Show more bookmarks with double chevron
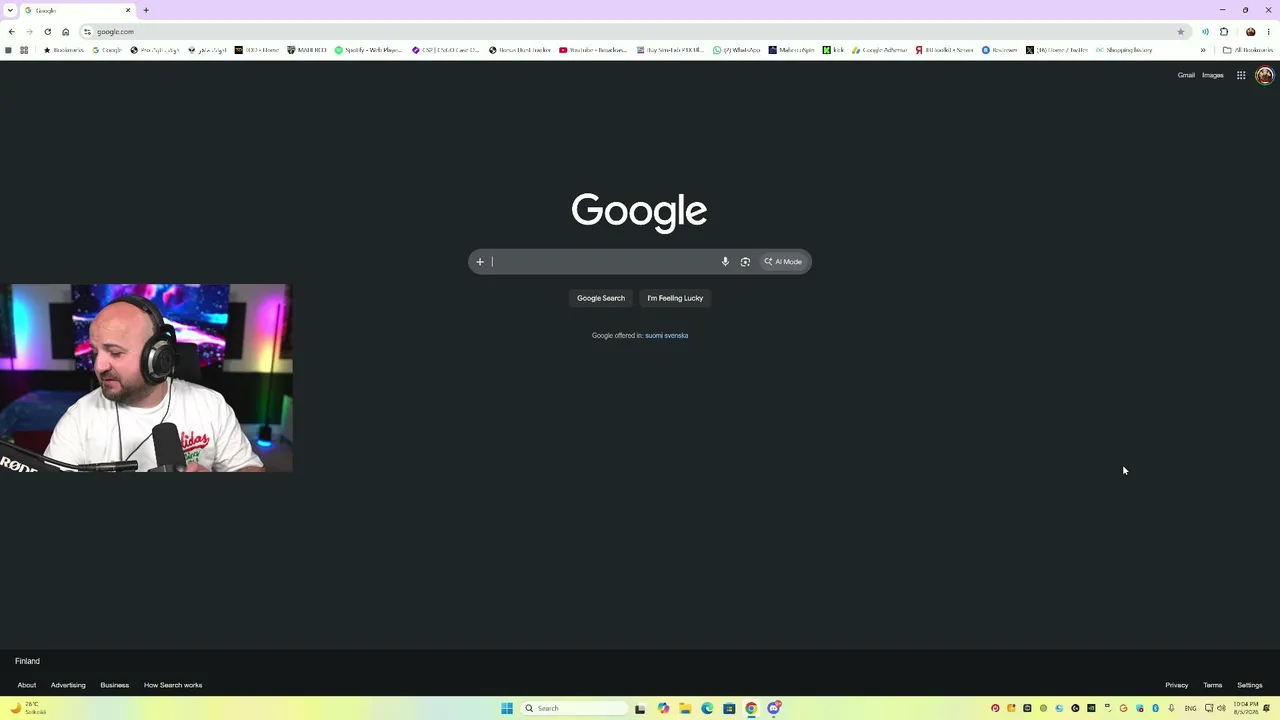 click(1203, 50)
